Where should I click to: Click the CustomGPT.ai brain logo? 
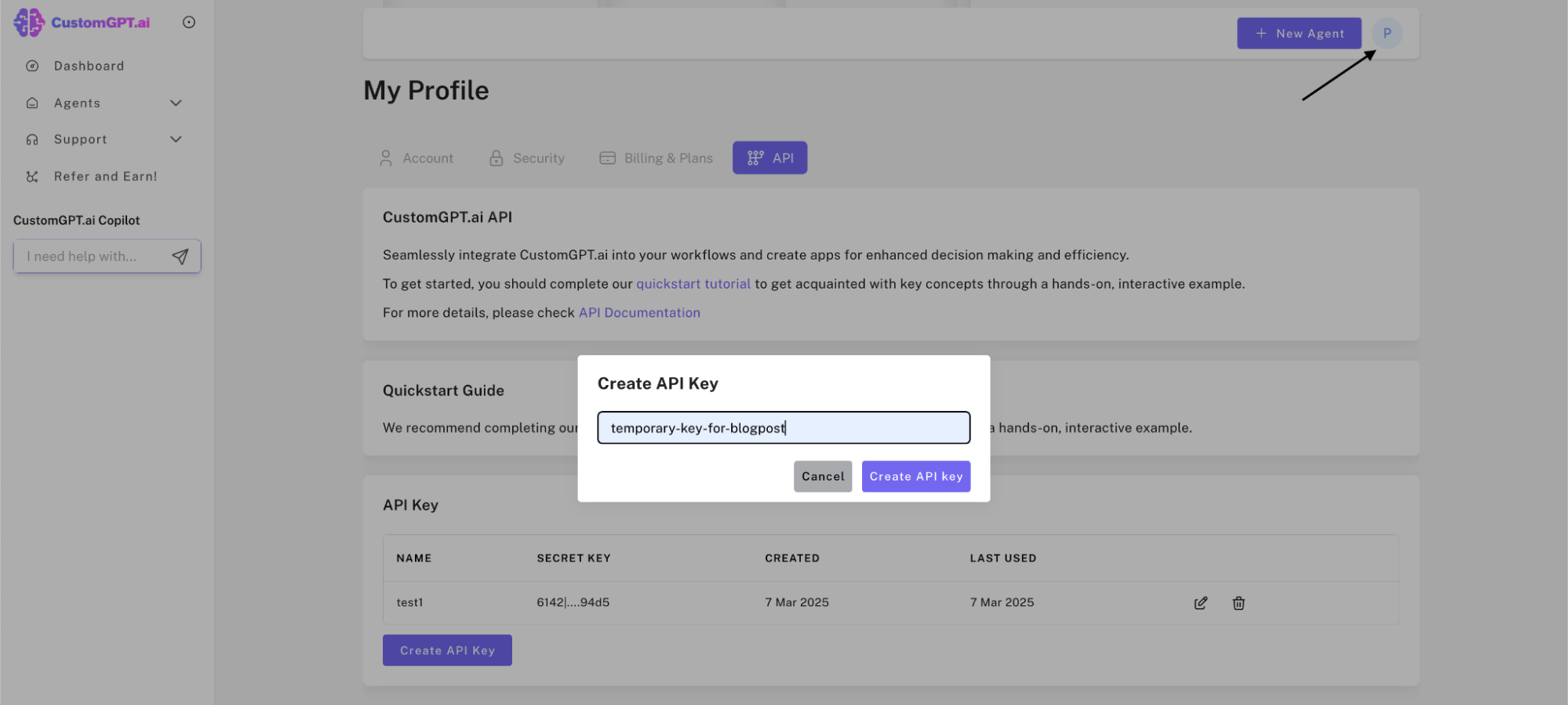28,23
